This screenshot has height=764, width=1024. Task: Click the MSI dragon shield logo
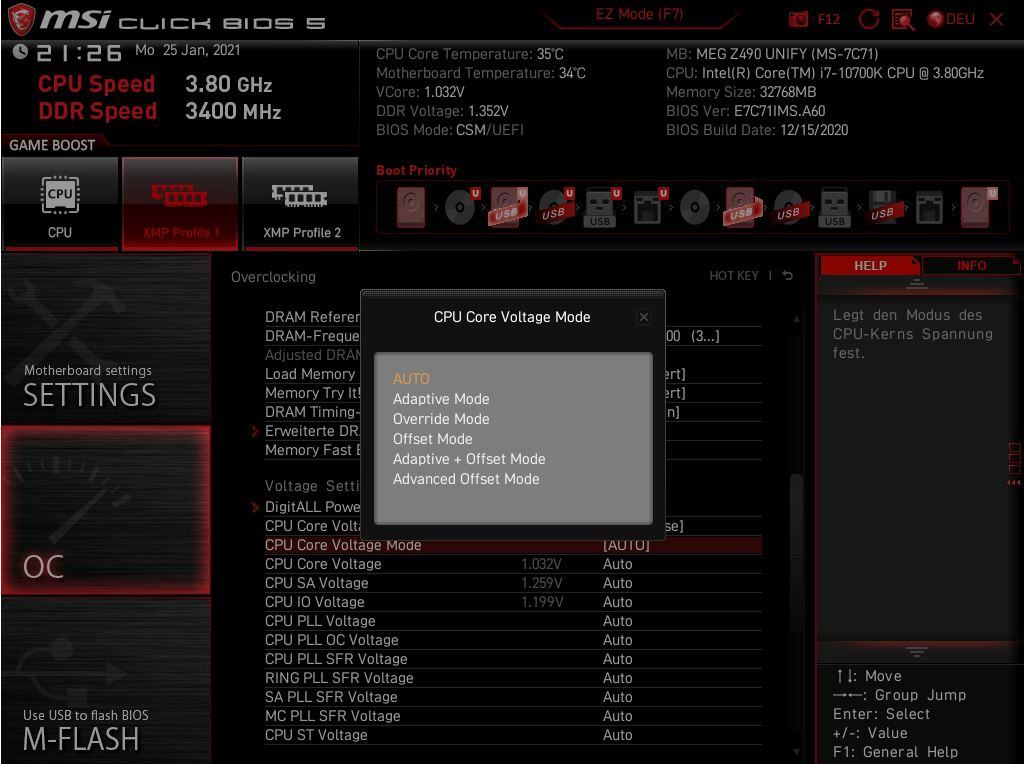pos(21,20)
